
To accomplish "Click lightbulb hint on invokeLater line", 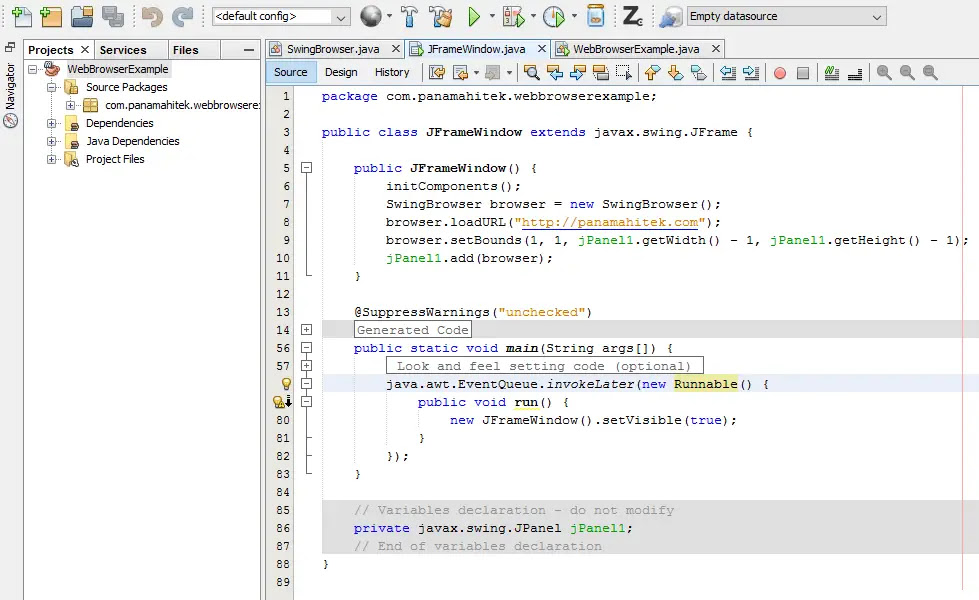I will (286, 383).
